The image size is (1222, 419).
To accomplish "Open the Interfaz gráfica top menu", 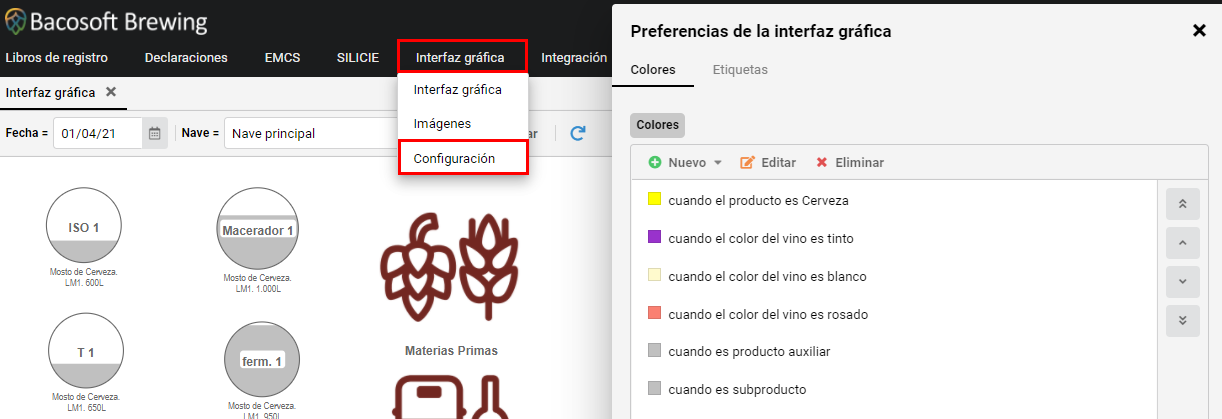I will click(462, 57).
